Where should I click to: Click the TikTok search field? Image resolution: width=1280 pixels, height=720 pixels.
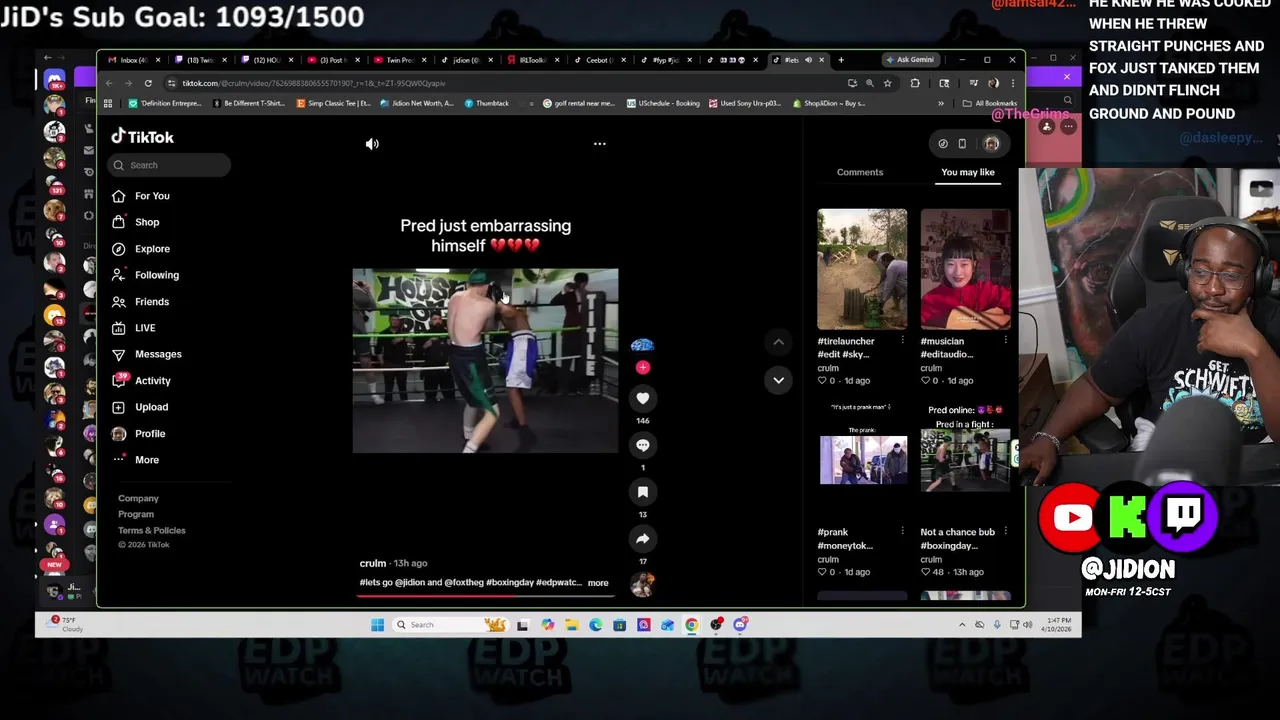170,165
